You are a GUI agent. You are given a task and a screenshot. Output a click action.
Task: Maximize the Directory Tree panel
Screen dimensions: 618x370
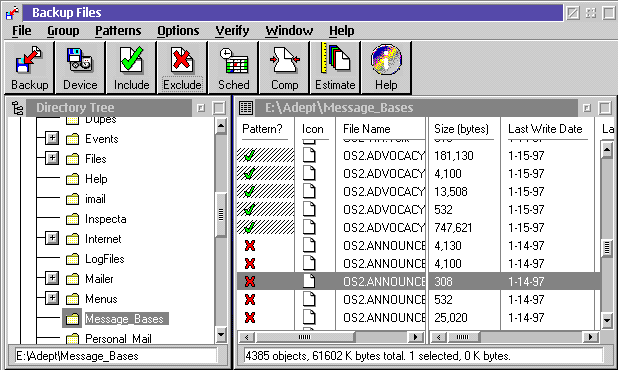click(219, 108)
